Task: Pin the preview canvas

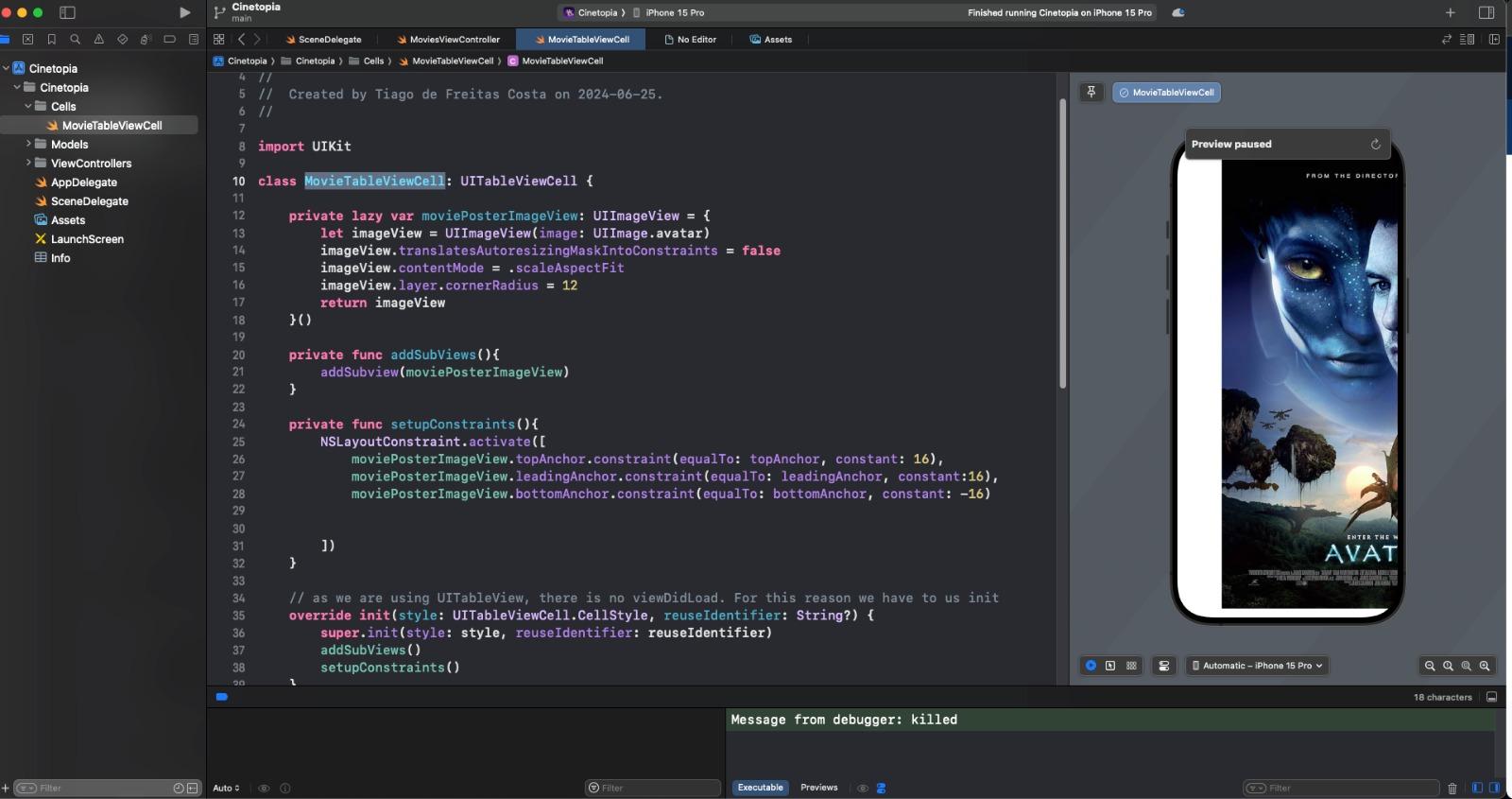Action: pyautogui.click(x=1091, y=93)
